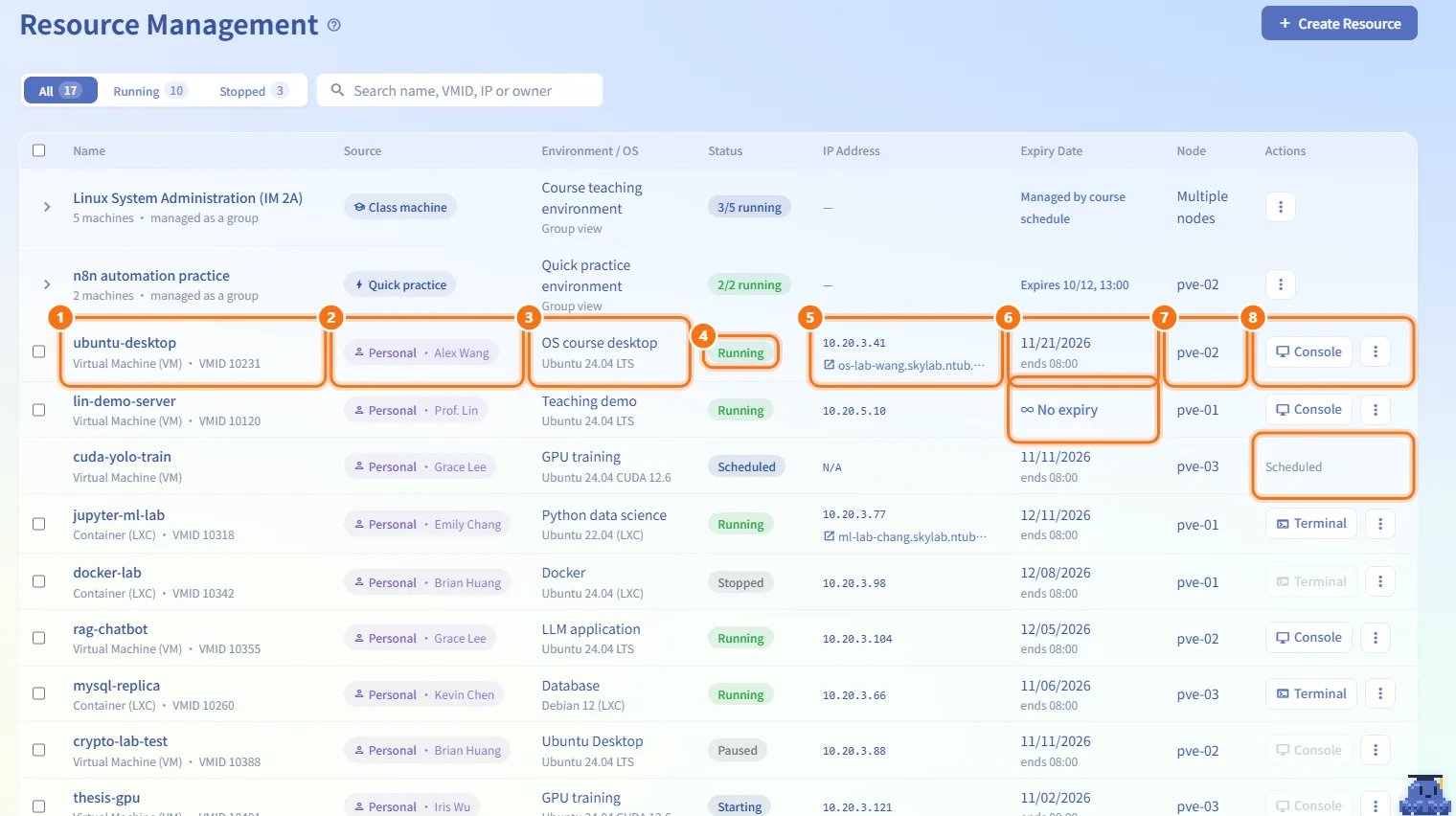
Task: Open Terminal for jupyter-ml-lab
Action: (x=1310, y=524)
